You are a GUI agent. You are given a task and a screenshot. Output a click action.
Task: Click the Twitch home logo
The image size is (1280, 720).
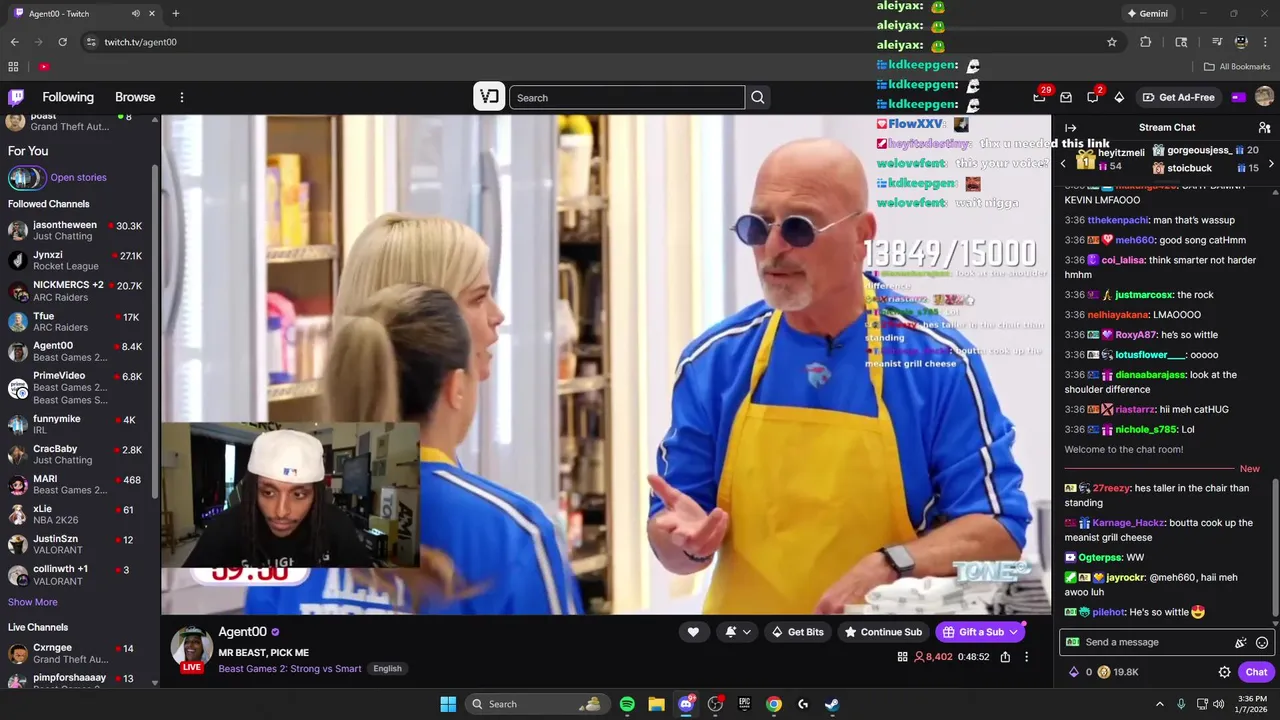point(16,97)
